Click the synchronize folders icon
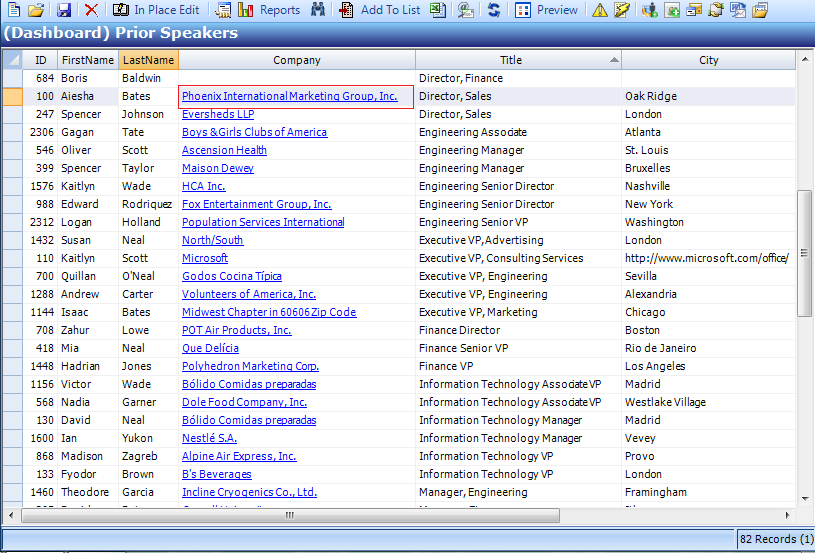Screen dimensions: 815x553 tap(716, 9)
